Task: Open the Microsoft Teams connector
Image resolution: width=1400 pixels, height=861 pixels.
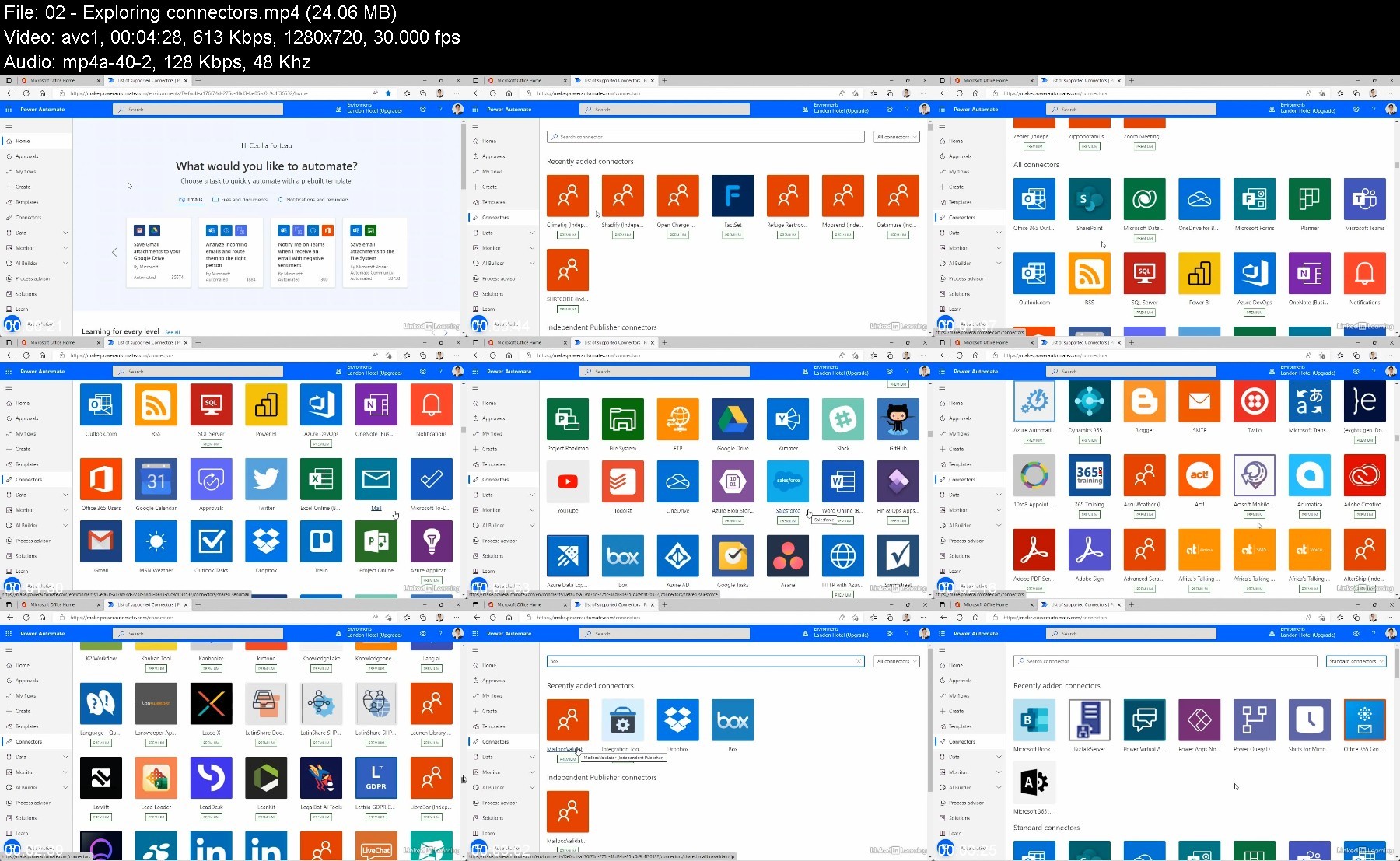Action: point(1365,199)
